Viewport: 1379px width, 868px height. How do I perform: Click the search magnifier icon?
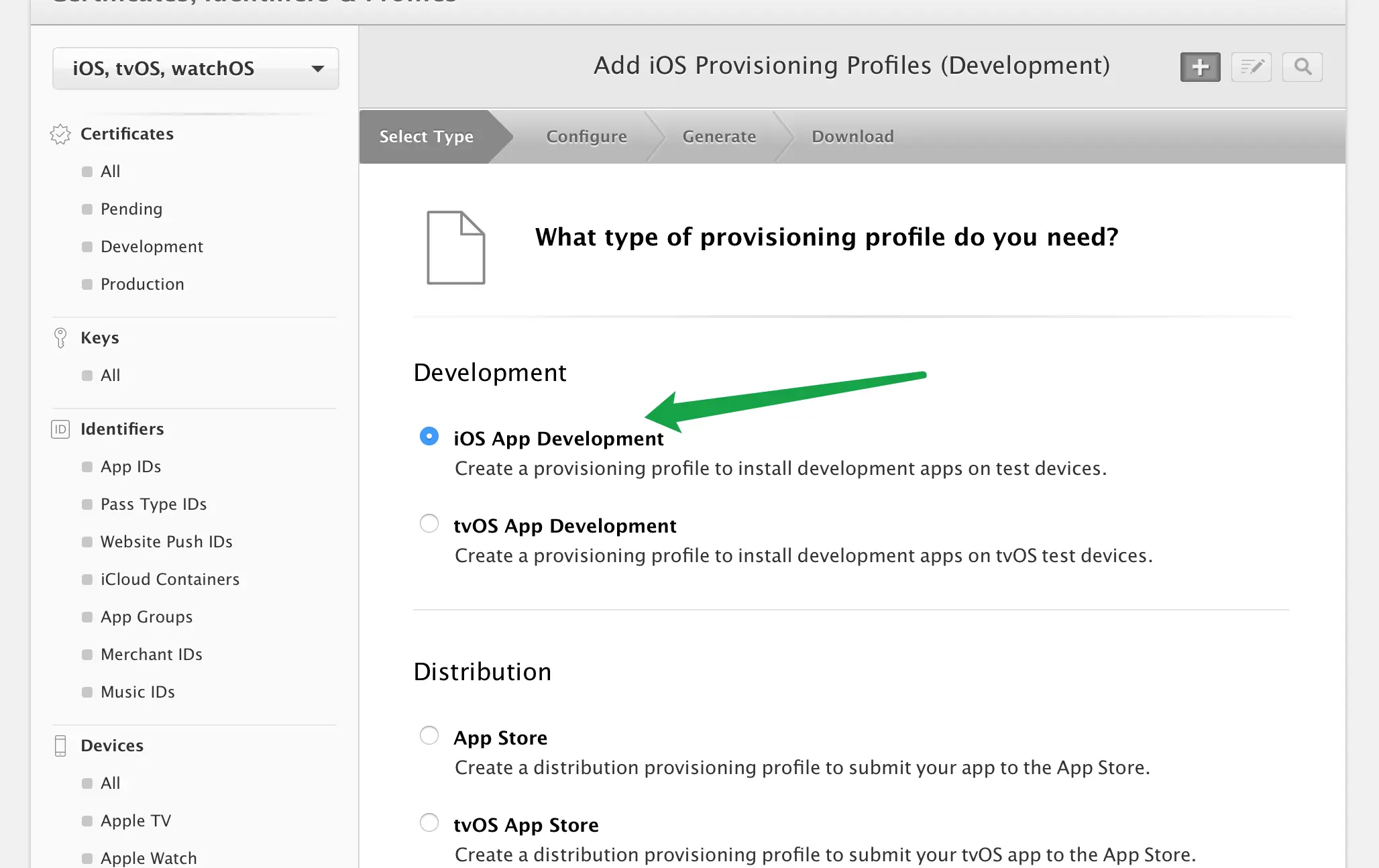click(1302, 67)
